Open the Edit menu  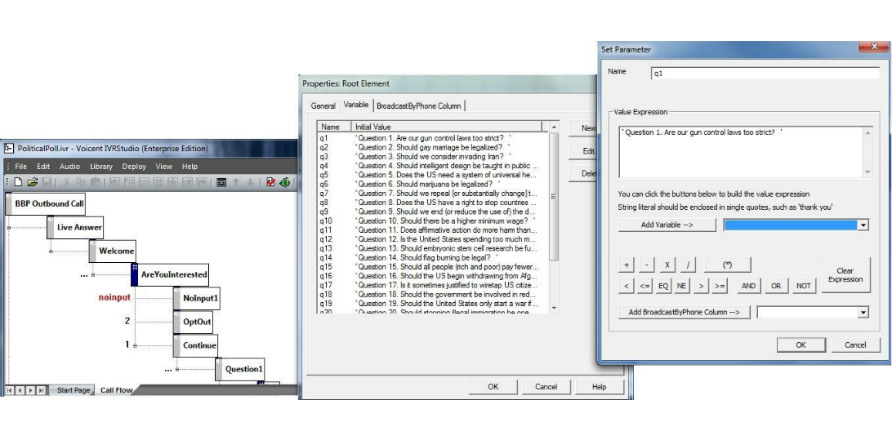(43, 167)
